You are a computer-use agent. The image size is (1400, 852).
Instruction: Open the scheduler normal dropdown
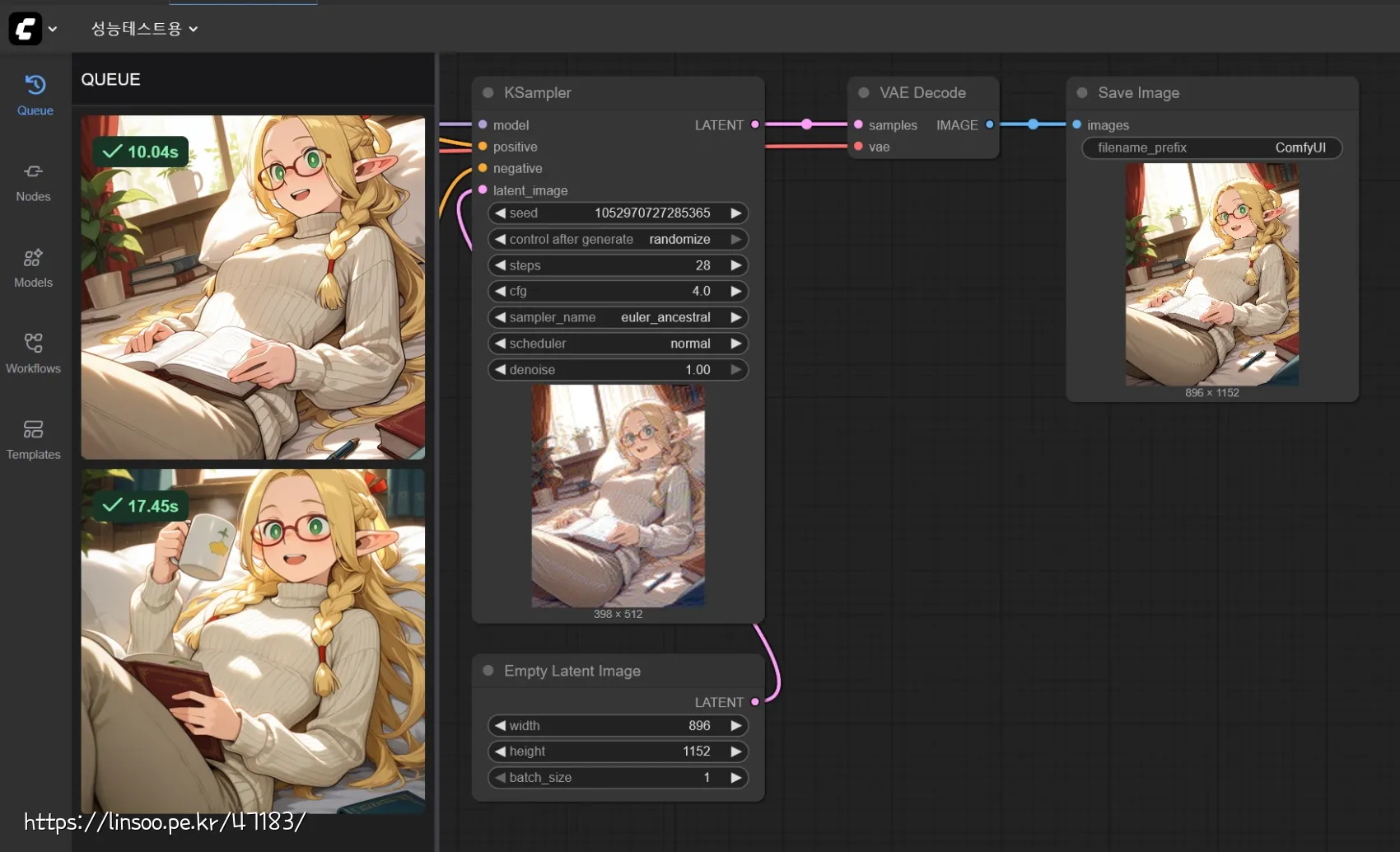(618, 344)
